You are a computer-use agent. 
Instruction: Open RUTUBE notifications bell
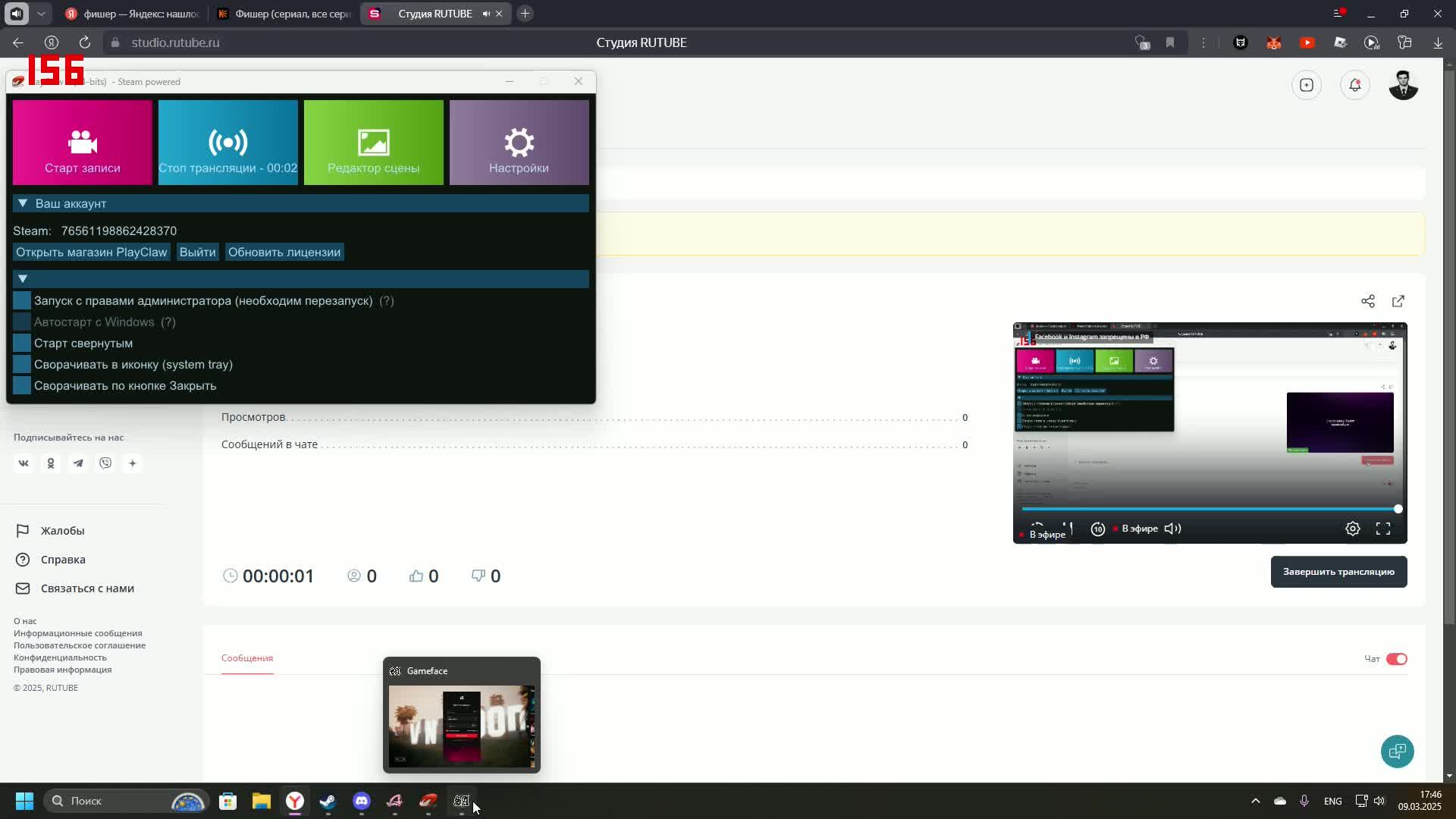(x=1355, y=85)
